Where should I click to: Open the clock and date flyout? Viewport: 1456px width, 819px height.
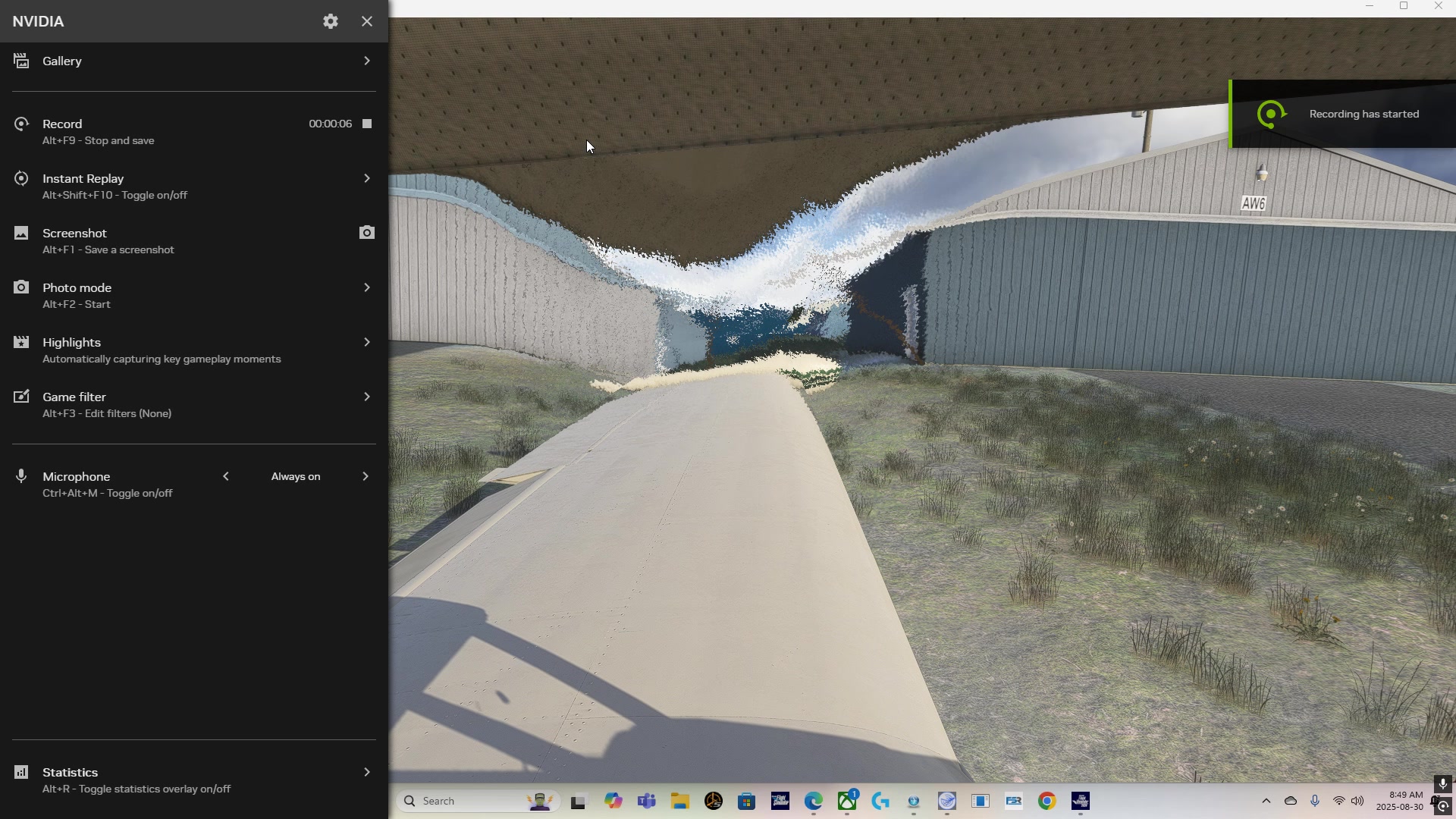(1400, 801)
